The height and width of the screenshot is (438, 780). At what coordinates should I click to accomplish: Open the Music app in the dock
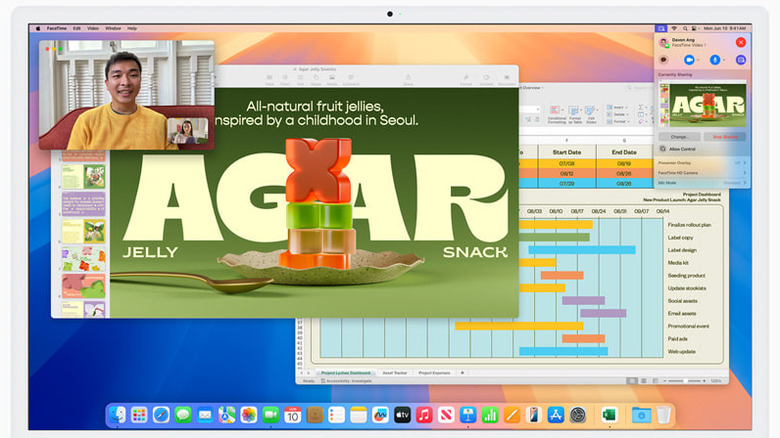tap(424, 414)
